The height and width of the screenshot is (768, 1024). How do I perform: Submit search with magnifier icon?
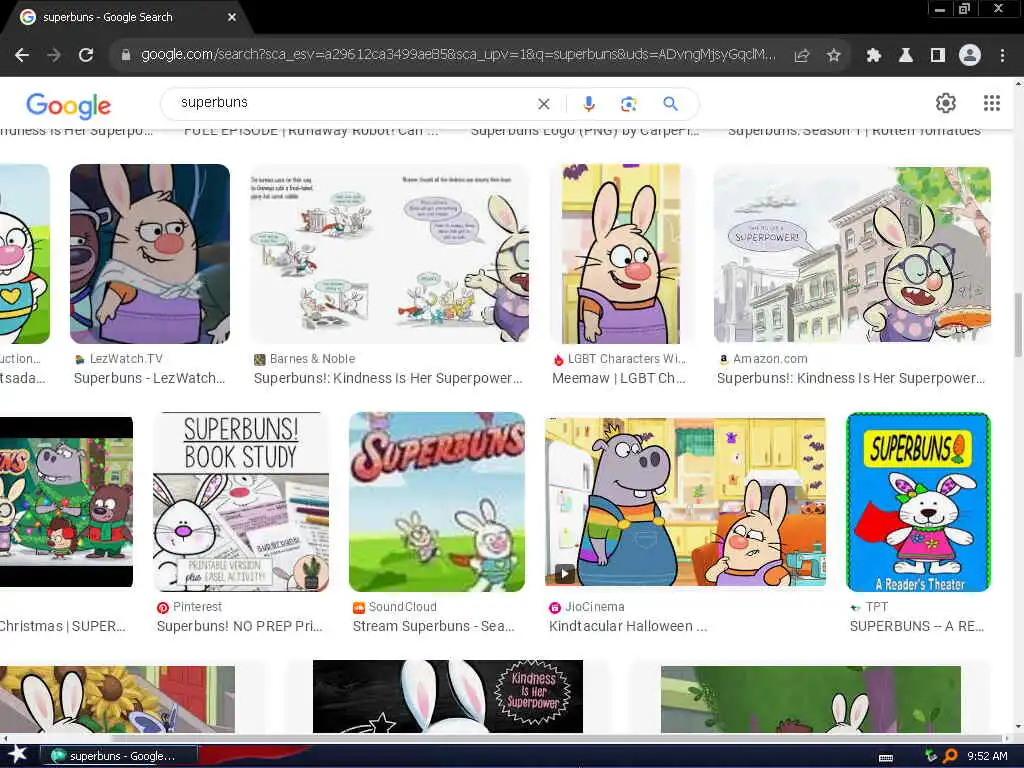click(x=670, y=104)
